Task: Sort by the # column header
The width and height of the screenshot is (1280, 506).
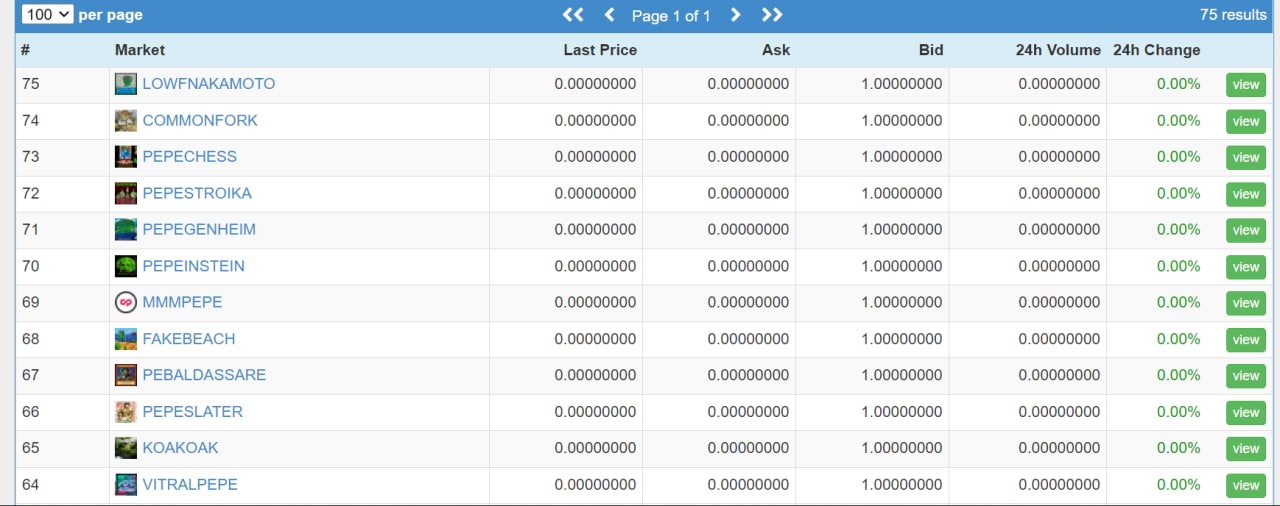Action: click(26, 50)
